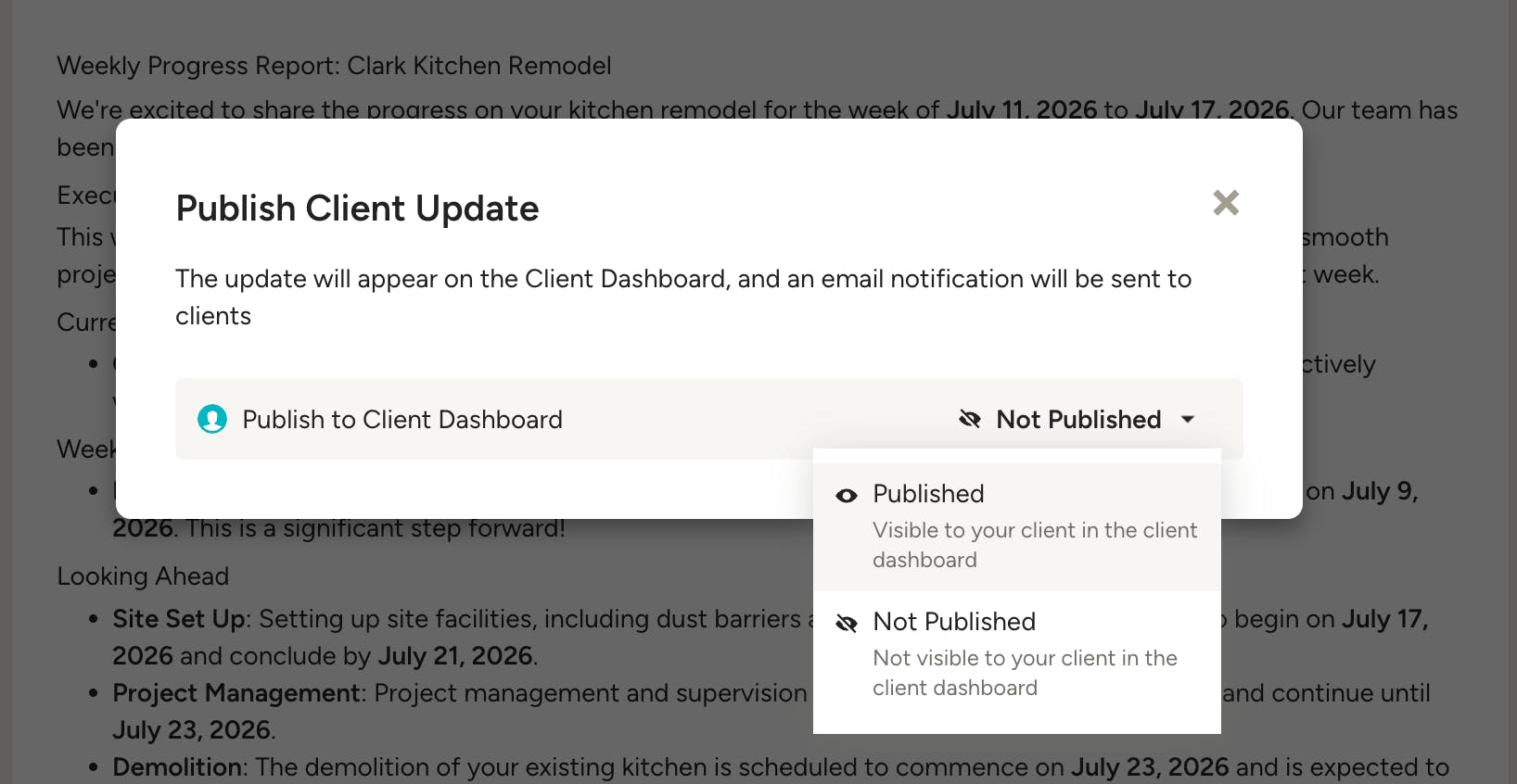Click the bold Demolition item
The width and height of the screenshot is (1517, 784).
[177, 767]
